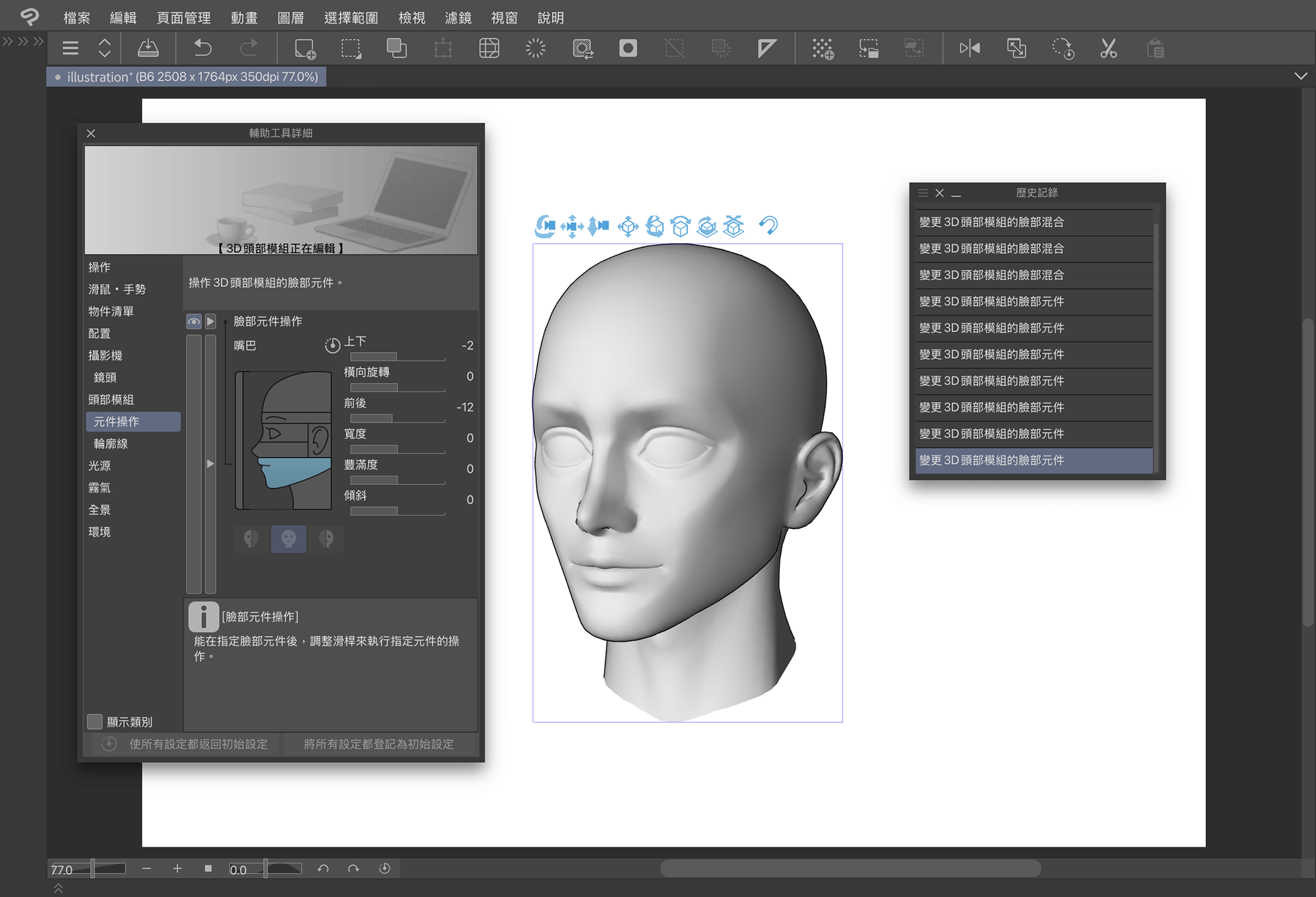Open the canvas tab dropdown chevron
Viewport: 1316px width, 897px height.
[x=1301, y=76]
